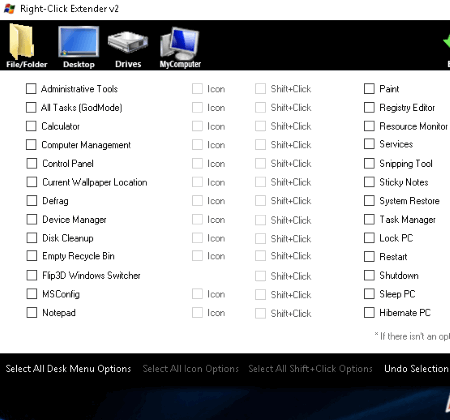Tick the Empty Recycle Bin checkbox
The width and height of the screenshot is (450, 420).
coord(32,256)
